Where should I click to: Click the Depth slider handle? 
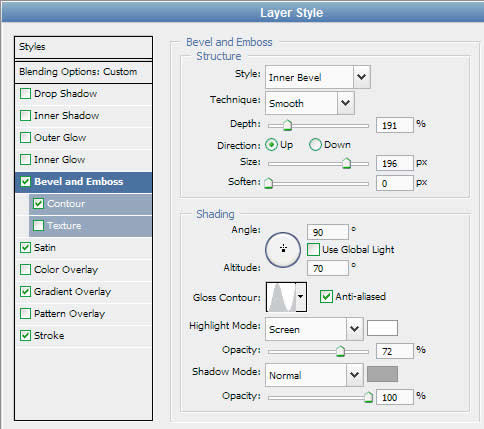pos(287,126)
